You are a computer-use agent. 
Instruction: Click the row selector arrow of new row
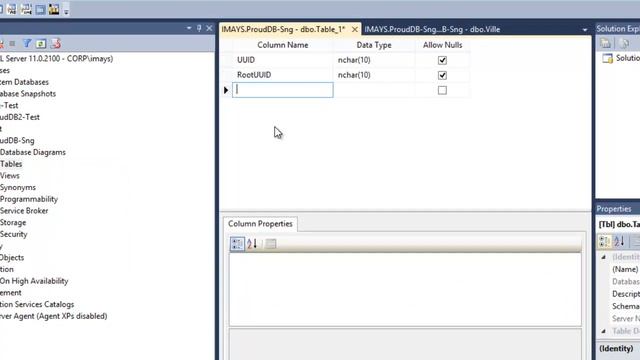pos(226,90)
